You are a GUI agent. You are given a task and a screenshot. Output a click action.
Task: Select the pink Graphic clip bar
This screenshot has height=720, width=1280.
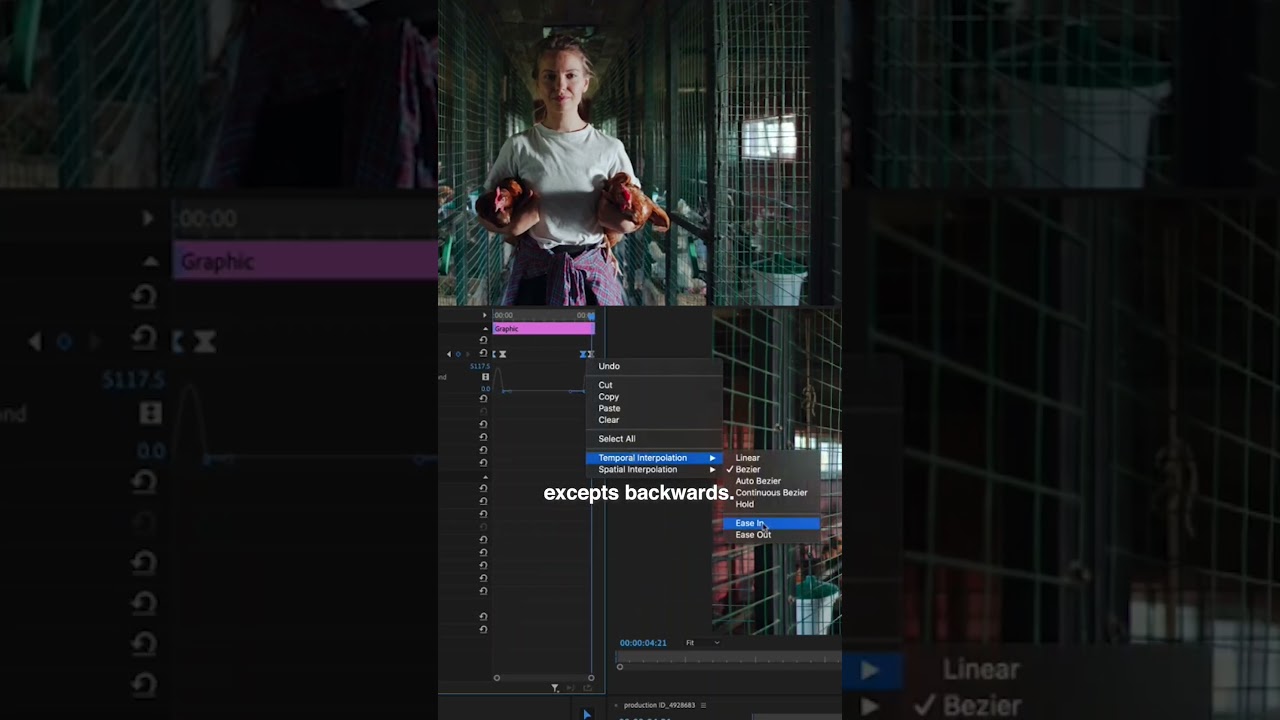(x=543, y=328)
